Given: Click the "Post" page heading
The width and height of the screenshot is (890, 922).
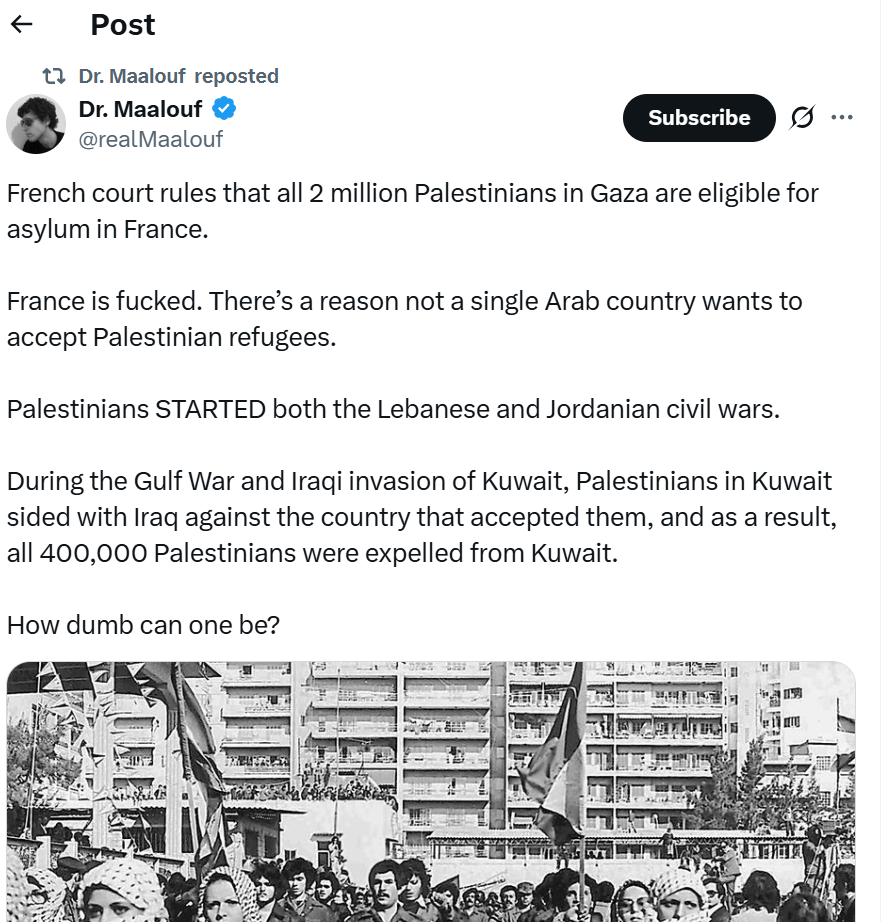Looking at the screenshot, I should [x=122, y=24].
